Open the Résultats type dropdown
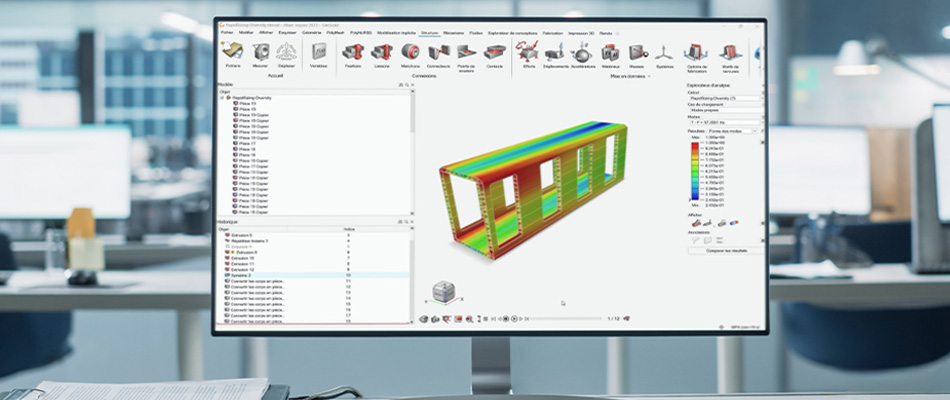Viewport: 950px width, 400px height. pos(733,131)
